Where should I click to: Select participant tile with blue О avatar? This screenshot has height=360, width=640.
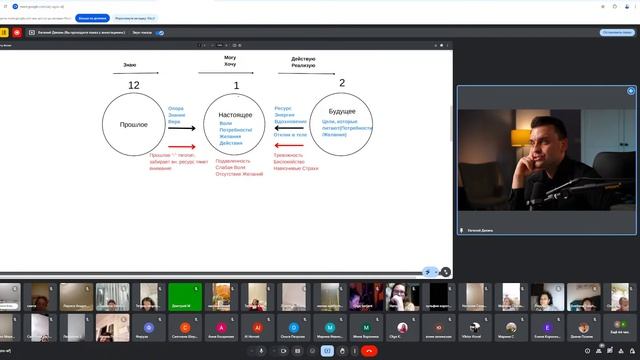point(293,328)
